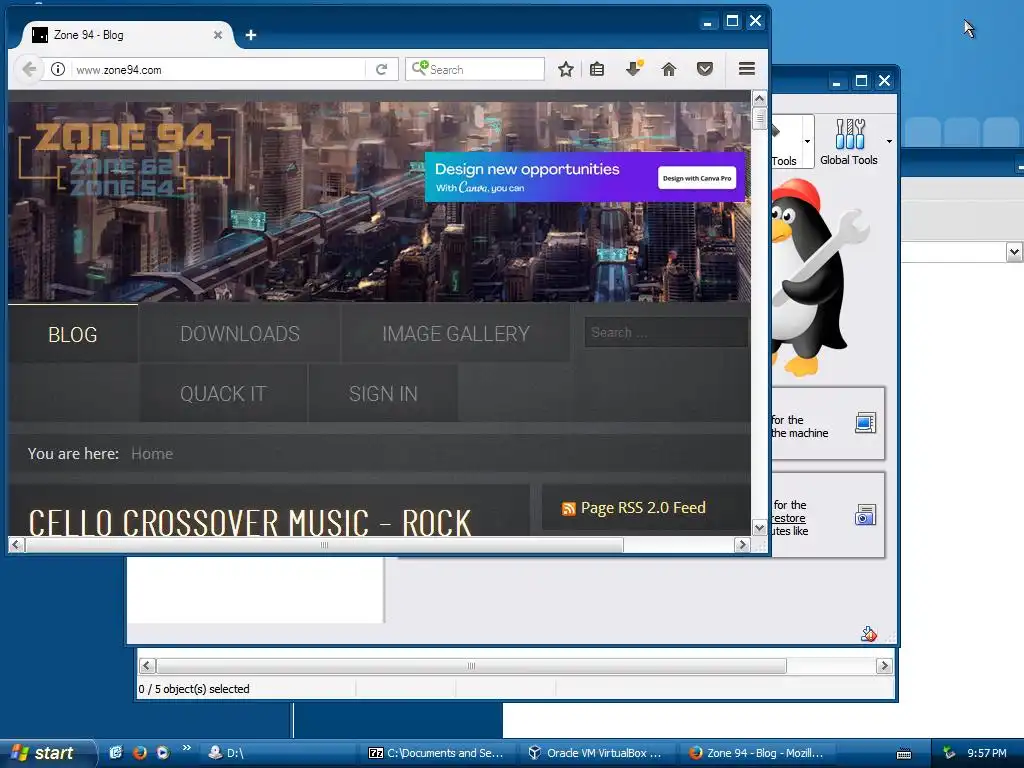Open a new Firefox tab
The image size is (1024, 768).
tap(251, 35)
